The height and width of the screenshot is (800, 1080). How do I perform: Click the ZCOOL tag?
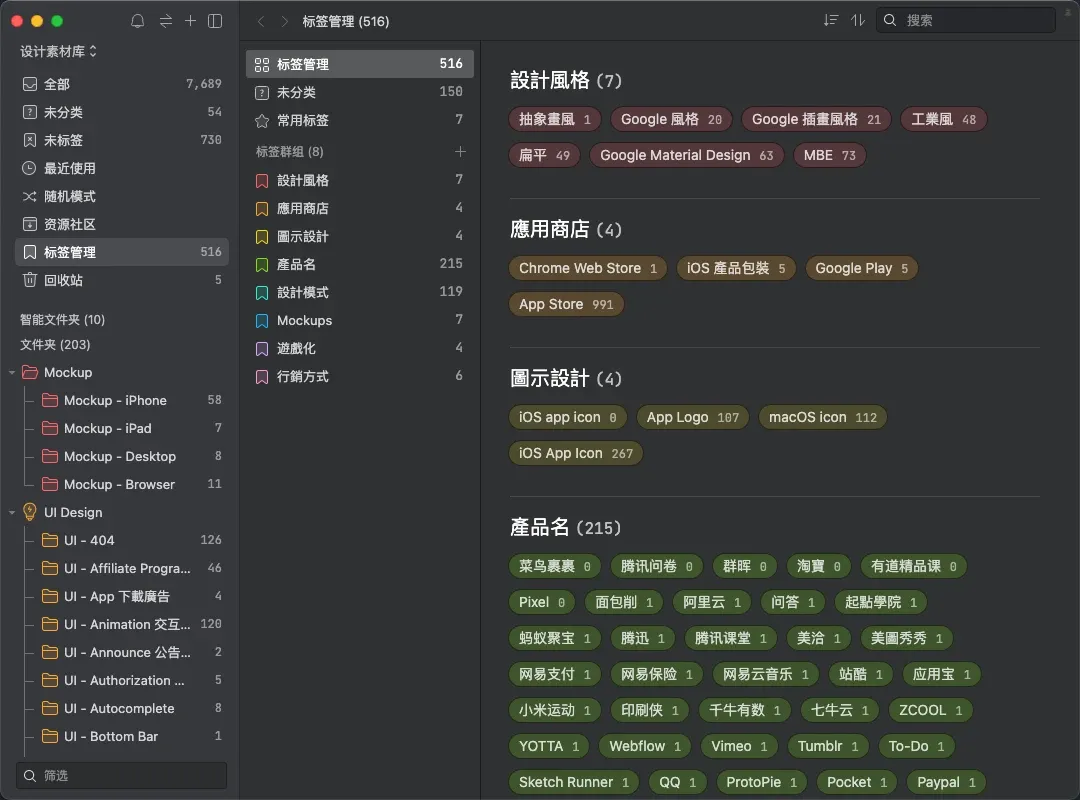[x=930, y=710]
